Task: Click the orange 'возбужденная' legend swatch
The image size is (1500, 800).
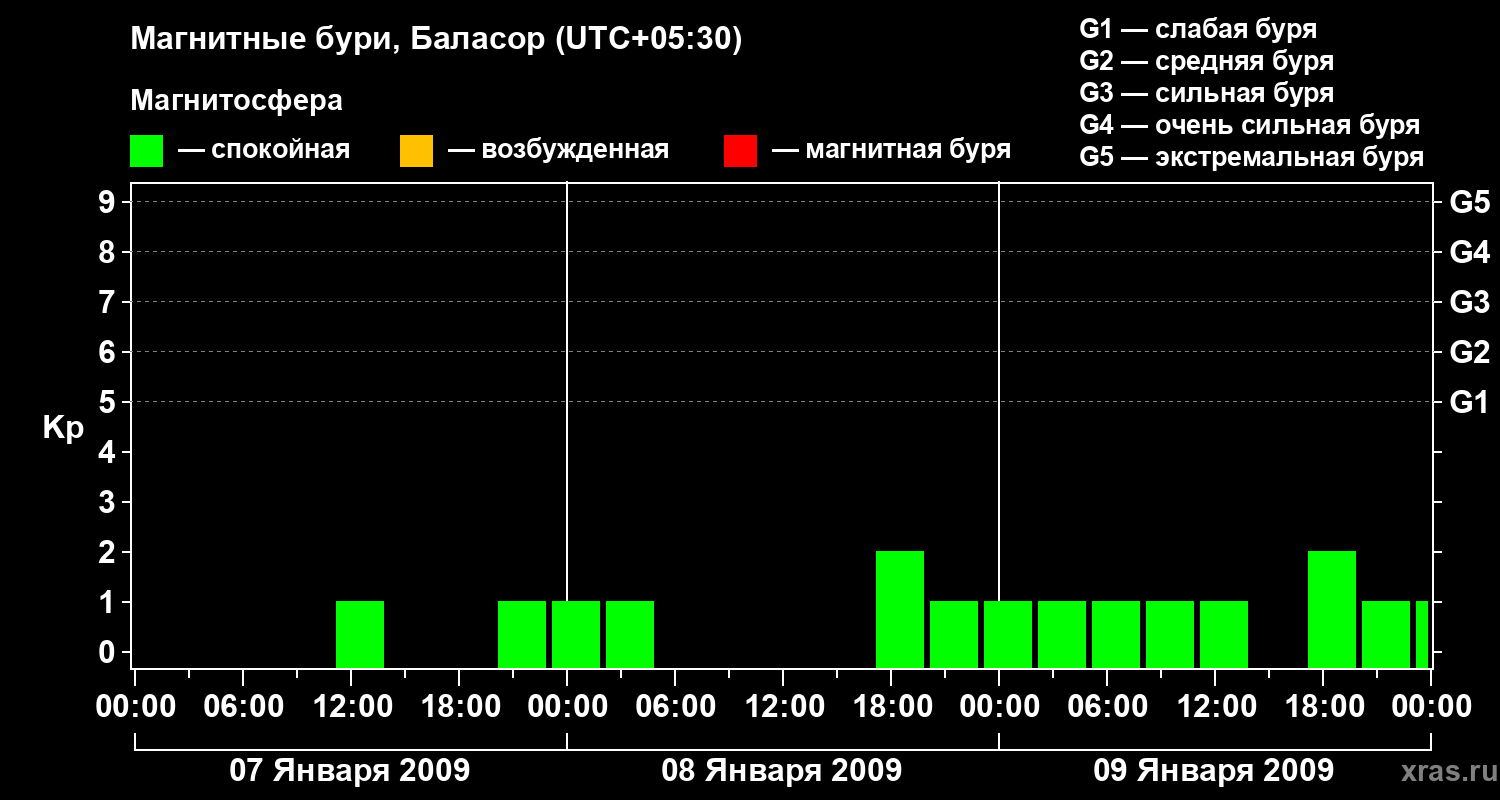Action: tap(416, 151)
